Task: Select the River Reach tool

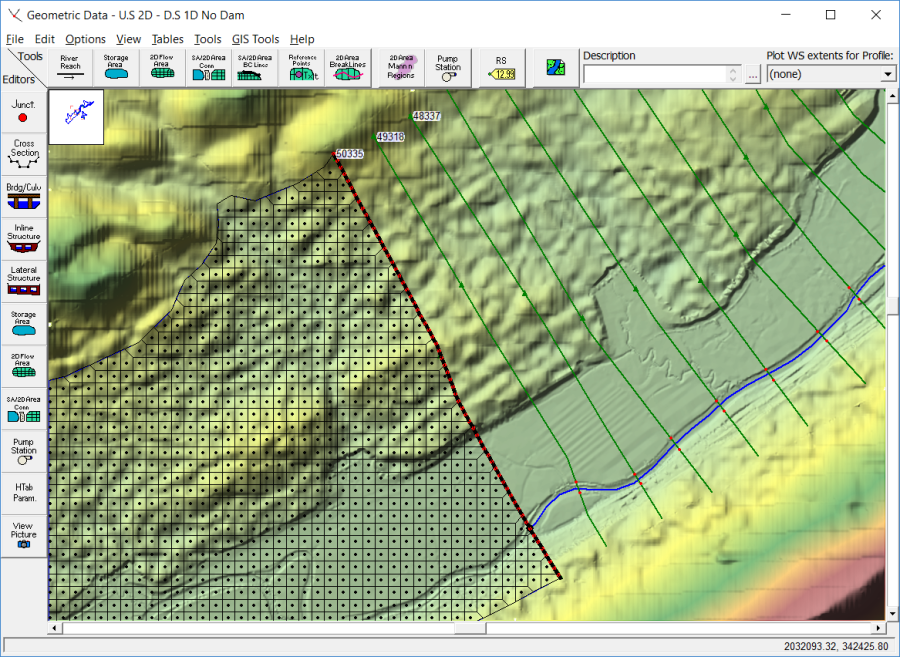Action: pos(69,67)
